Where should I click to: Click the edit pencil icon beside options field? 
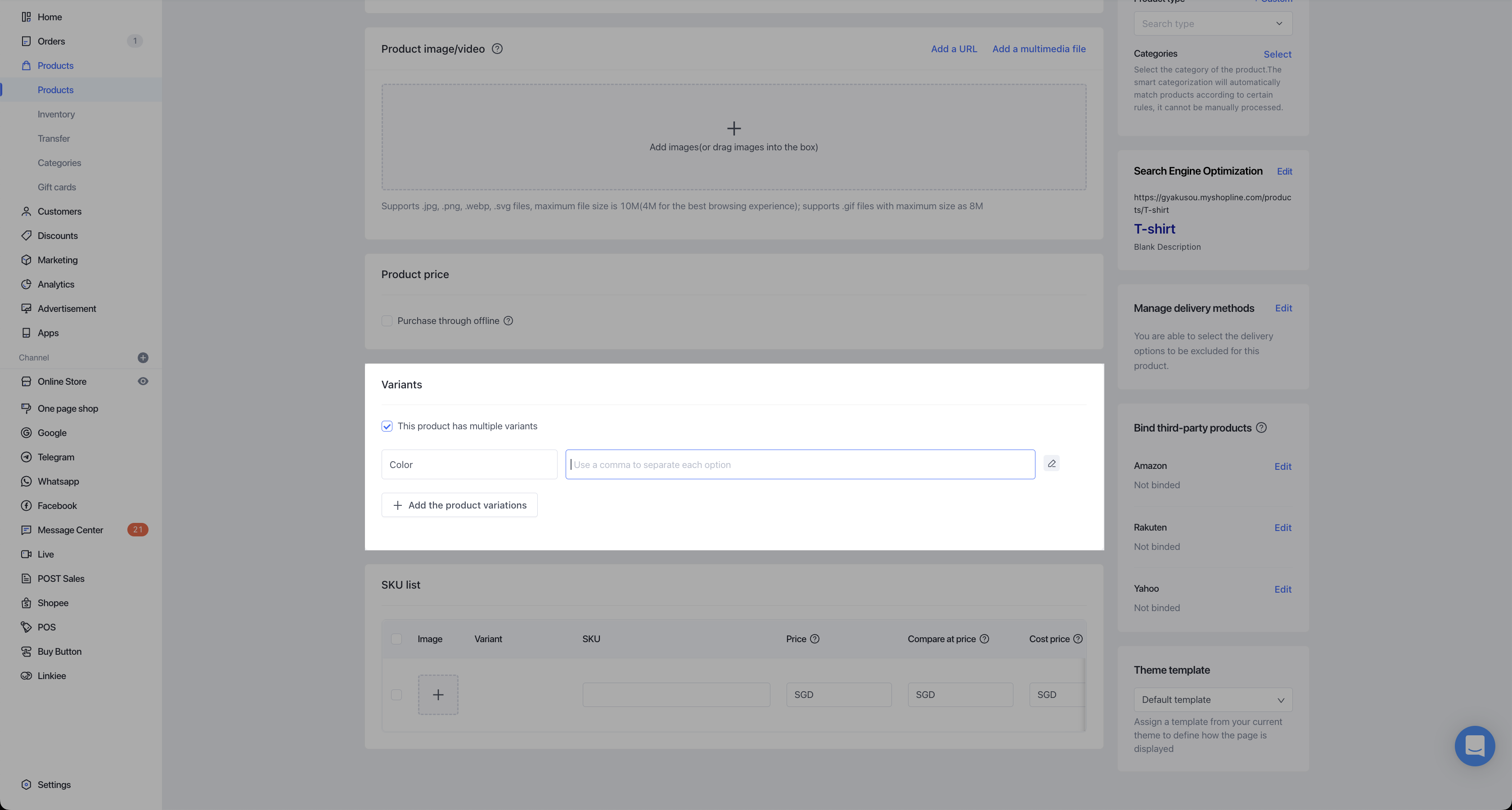pos(1051,463)
